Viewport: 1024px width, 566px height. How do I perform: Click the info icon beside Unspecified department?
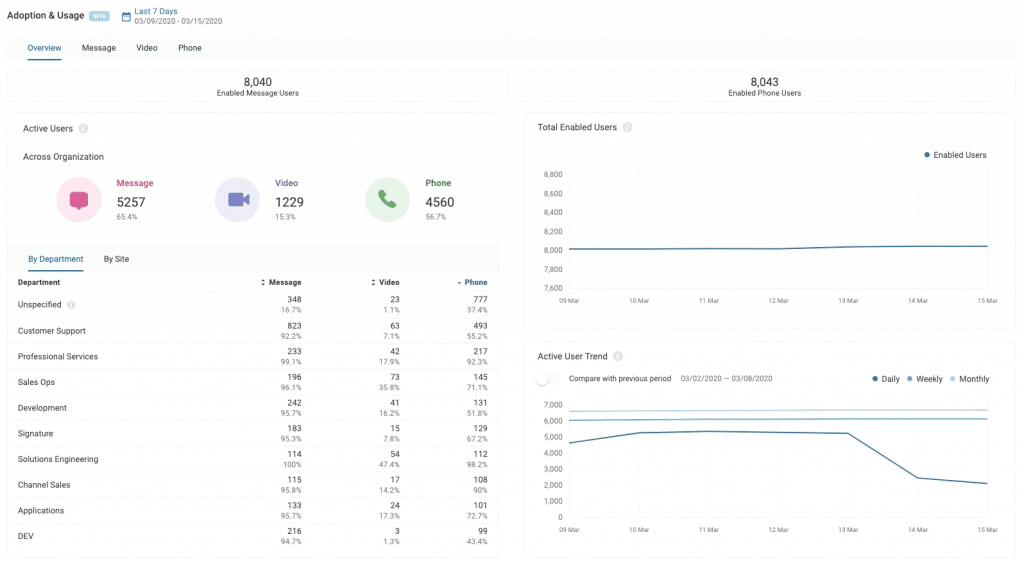tap(71, 305)
